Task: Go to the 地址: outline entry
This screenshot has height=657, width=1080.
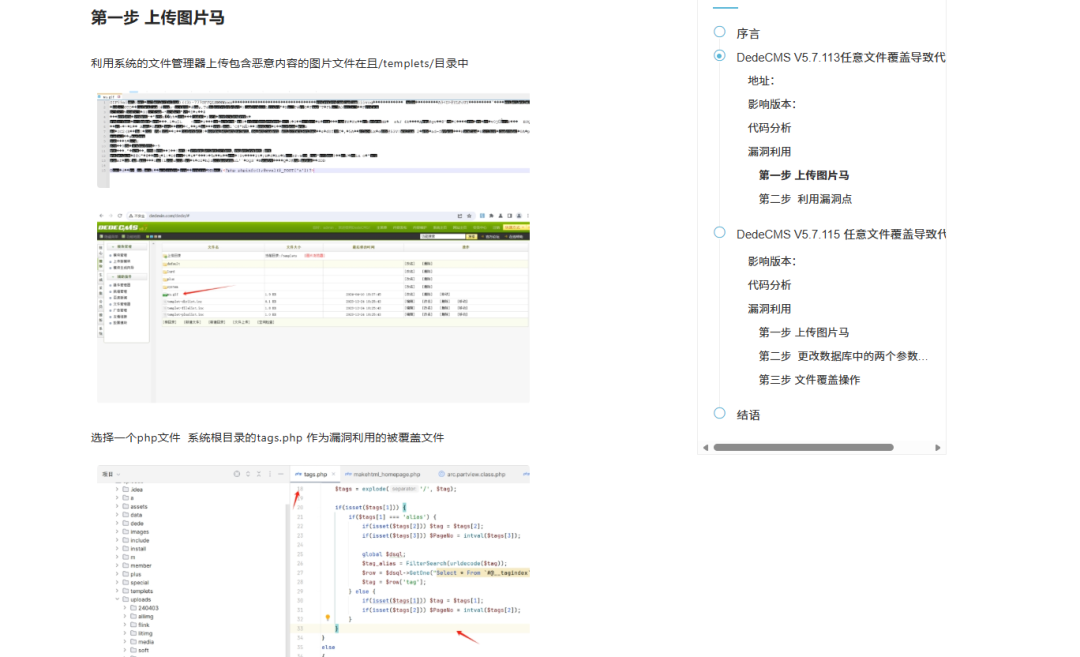Action: tap(761, 81)
